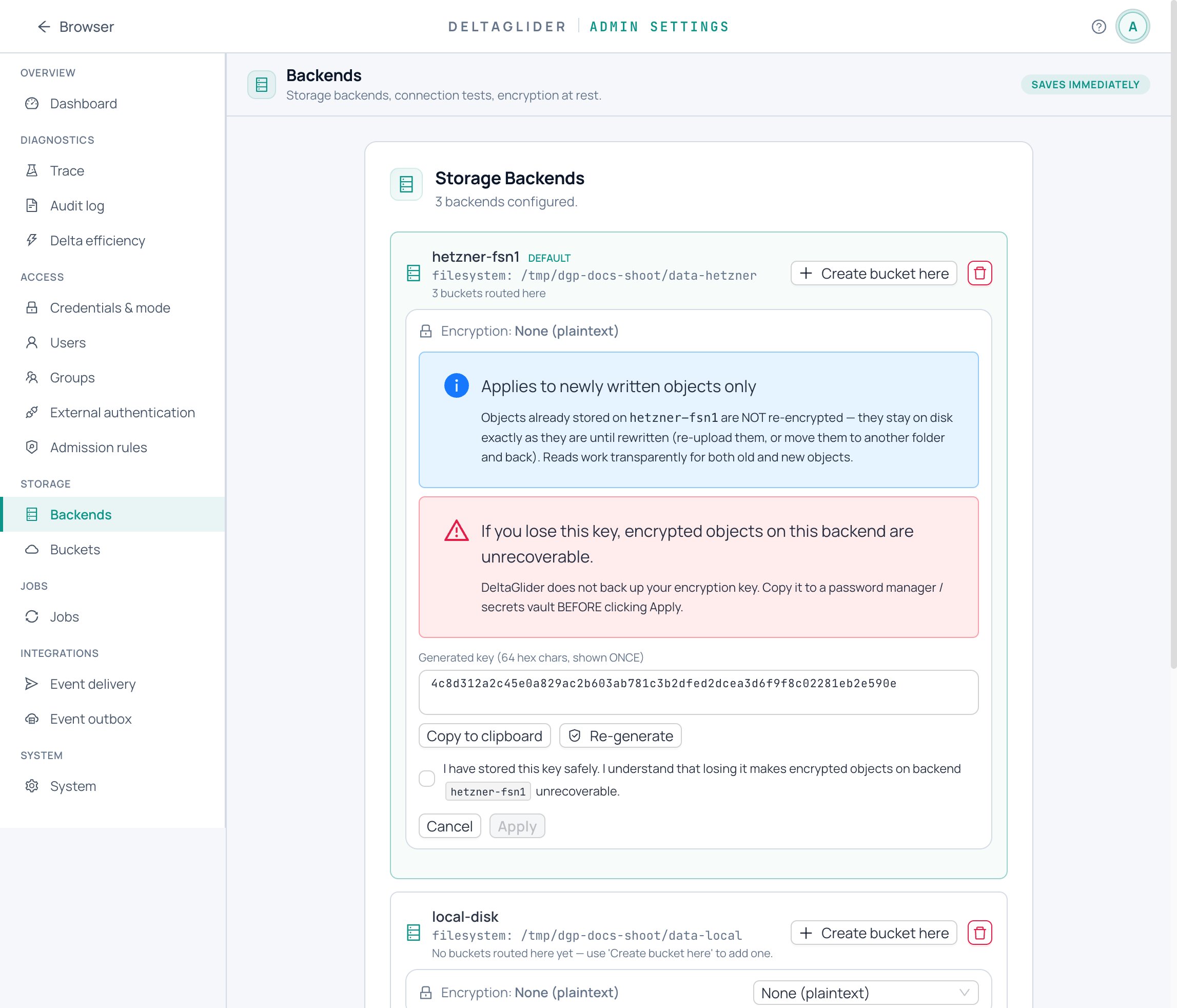Click '3 backends configured.' text

click(506, 202)
